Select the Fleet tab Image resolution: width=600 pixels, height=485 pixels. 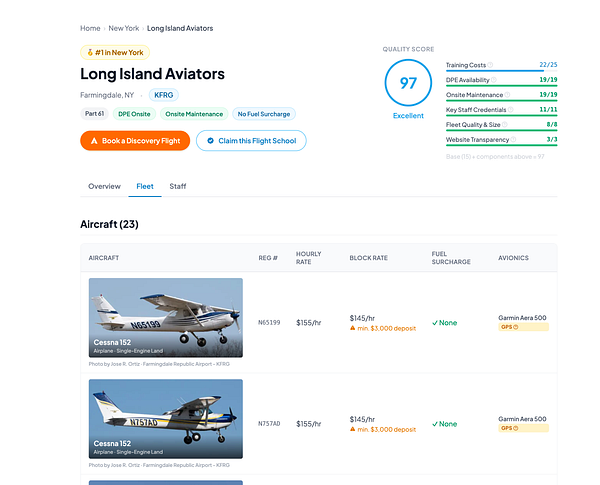tap(145, 186)
